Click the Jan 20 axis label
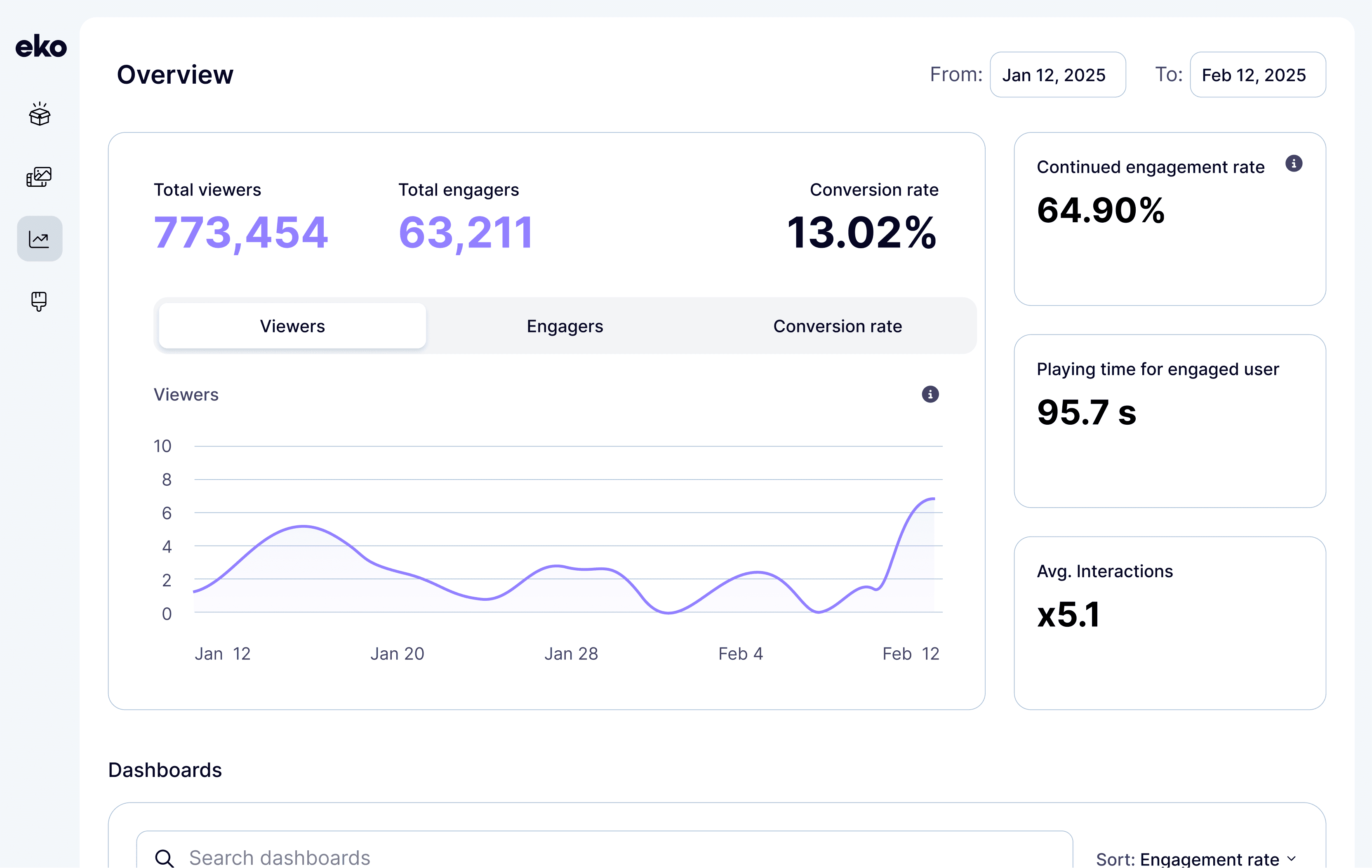The image size is (1372, 868). (x=397, y=653)
